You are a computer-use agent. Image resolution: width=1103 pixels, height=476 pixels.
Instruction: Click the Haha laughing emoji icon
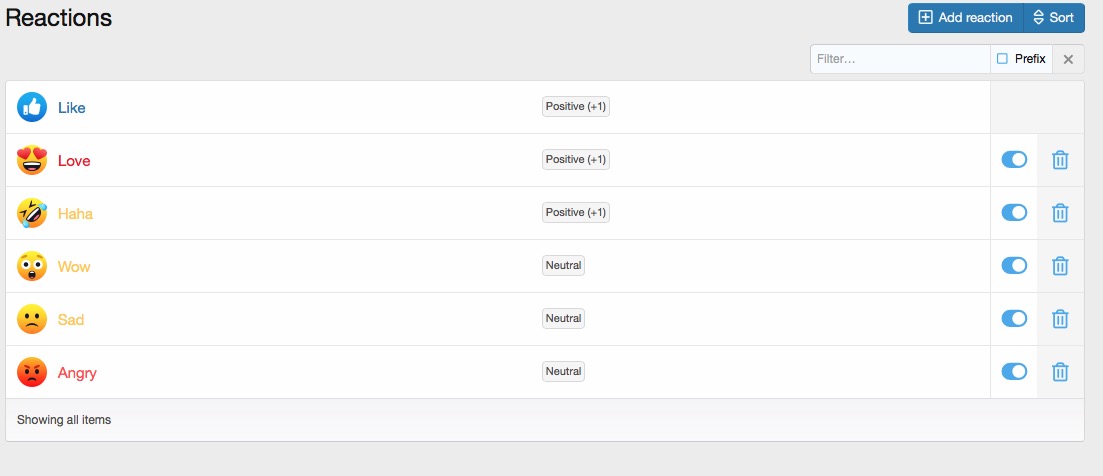tap(32, 213)
